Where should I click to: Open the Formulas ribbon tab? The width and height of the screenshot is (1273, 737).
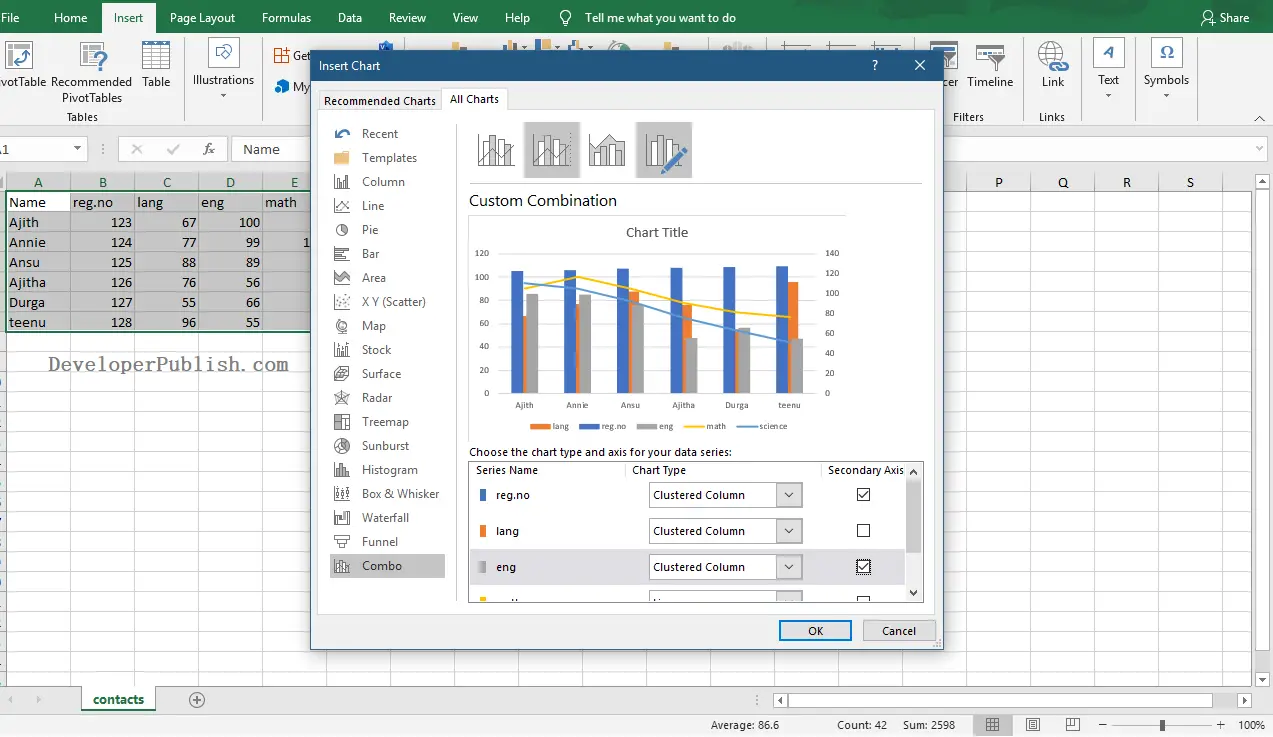click(x=286, y=18)
